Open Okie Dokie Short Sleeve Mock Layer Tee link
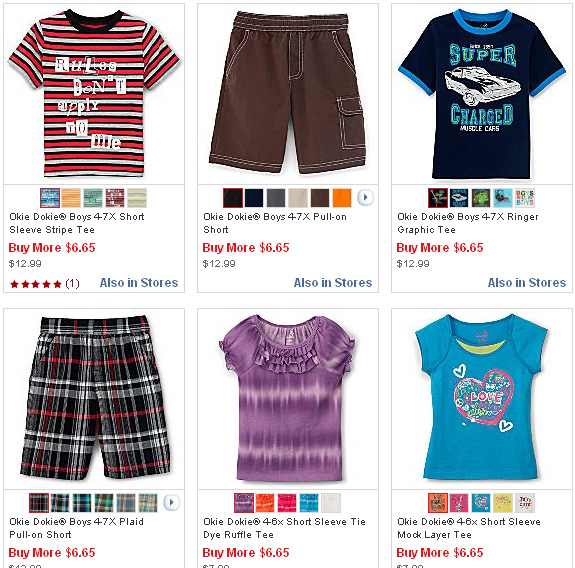Viewport: 575px width, 568px height. point(469,528)
